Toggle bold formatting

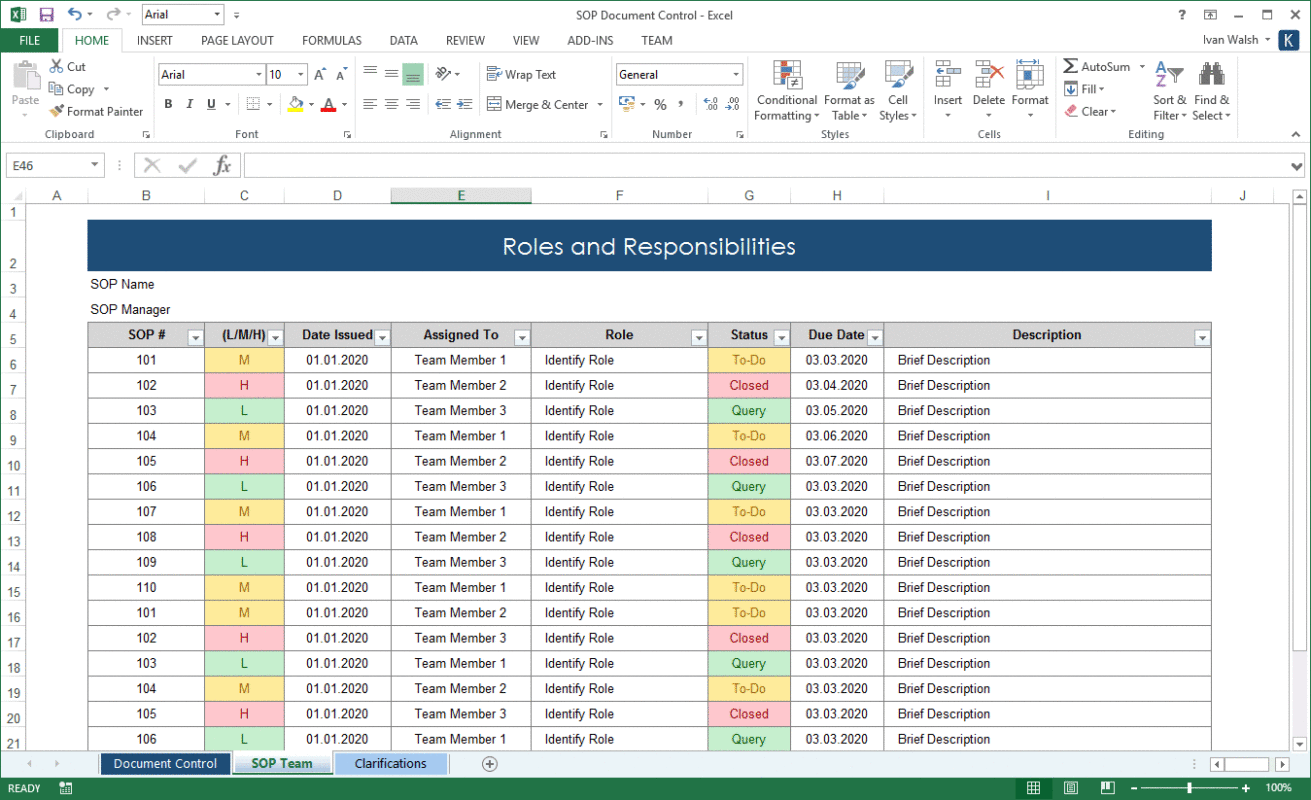(168, 104)
